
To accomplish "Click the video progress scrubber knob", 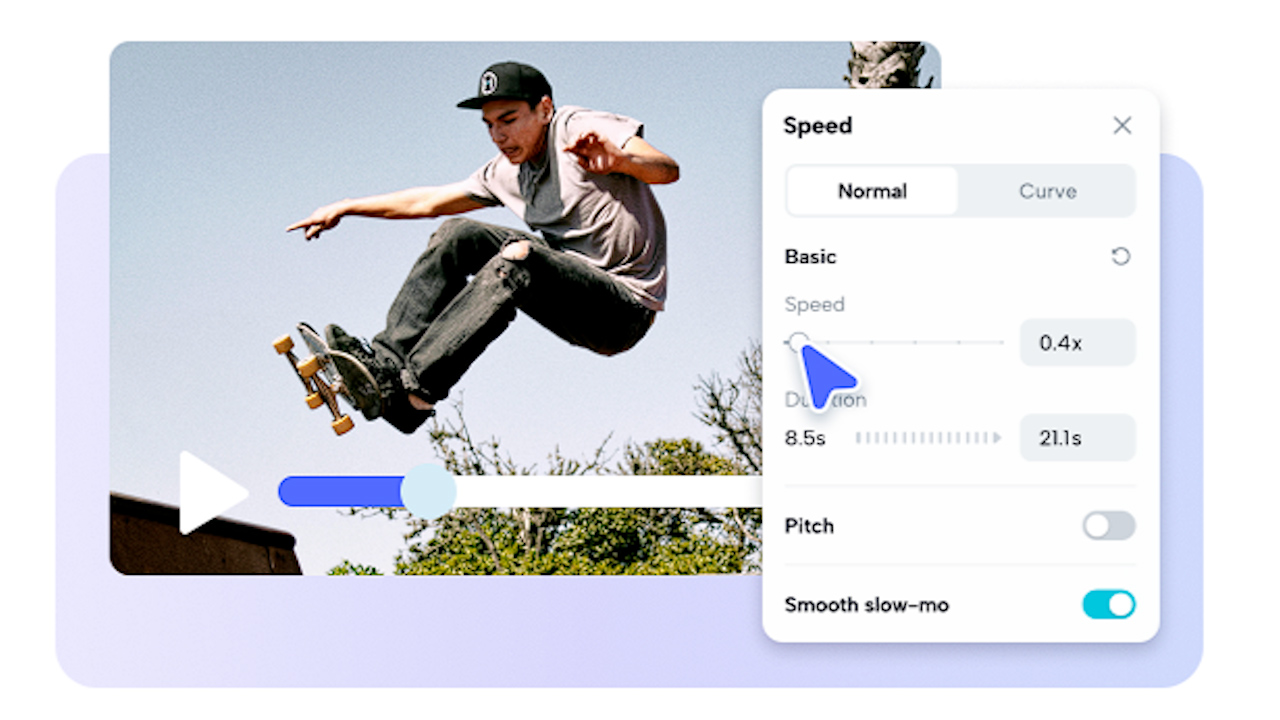I will [x=428, y=491].
